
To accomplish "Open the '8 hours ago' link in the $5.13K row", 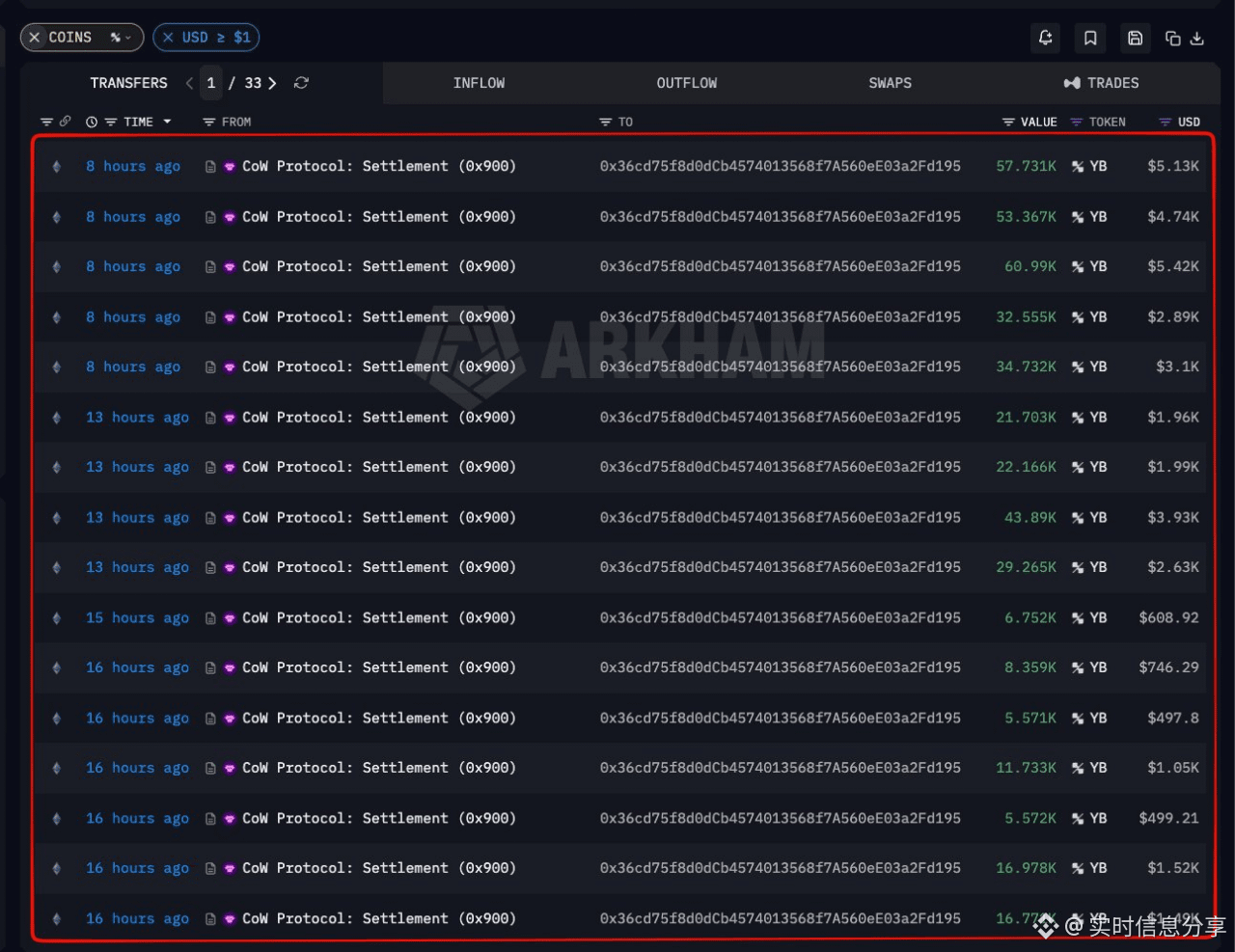I will [x=133, y=166].
